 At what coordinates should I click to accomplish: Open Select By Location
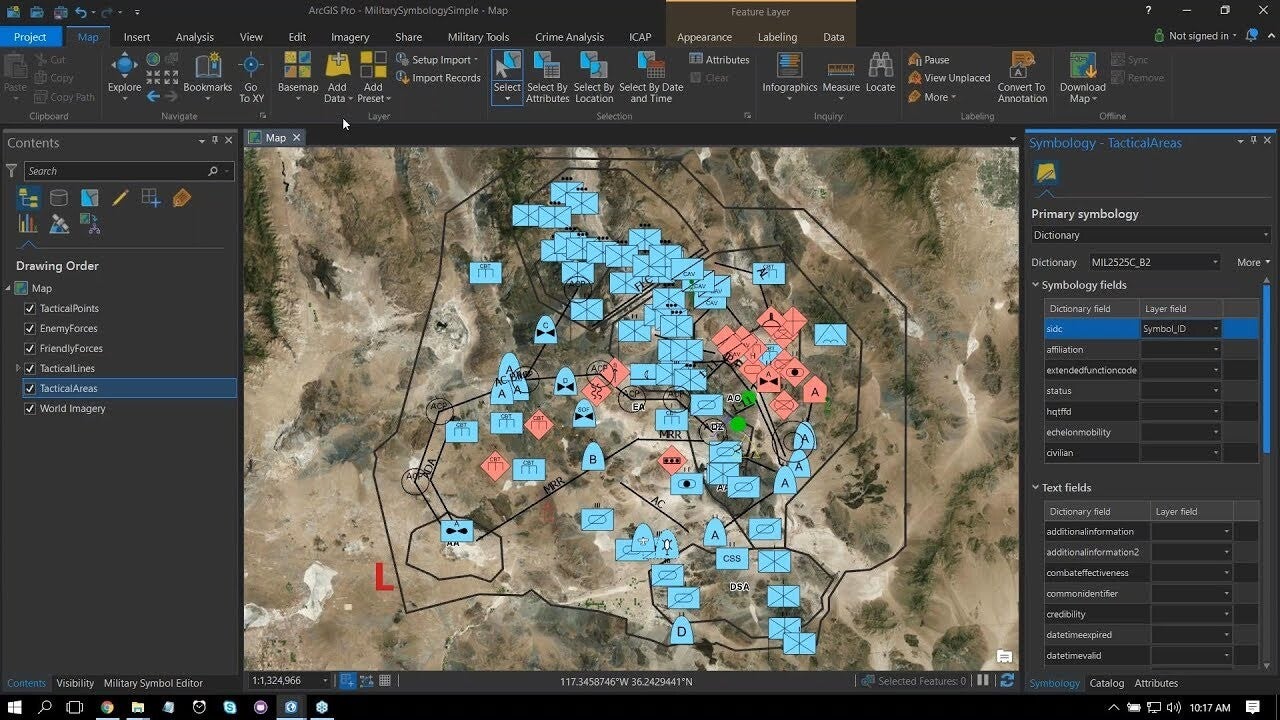pos(594,78)
